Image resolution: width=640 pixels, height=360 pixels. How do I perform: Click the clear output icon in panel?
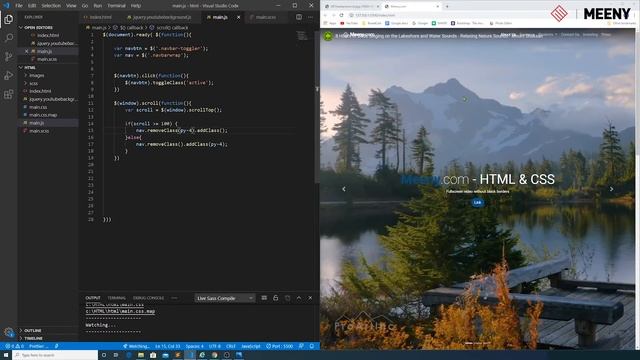pyautogui.click(x=264, y=298)
